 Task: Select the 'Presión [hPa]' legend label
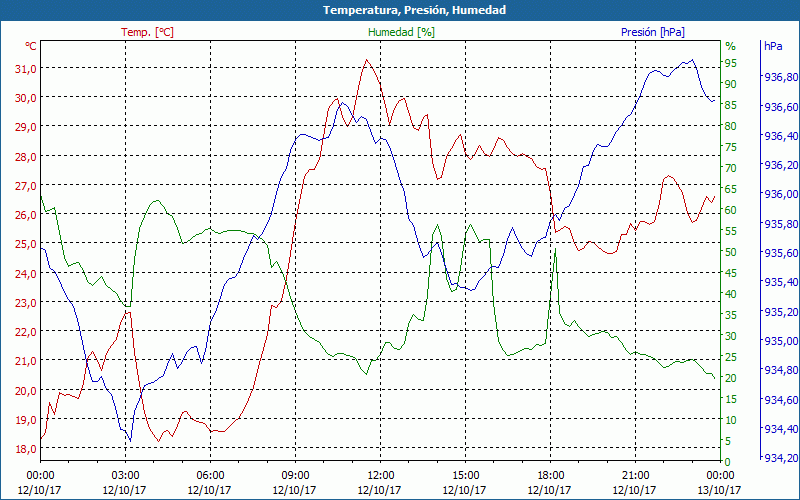tap(653, 32)
